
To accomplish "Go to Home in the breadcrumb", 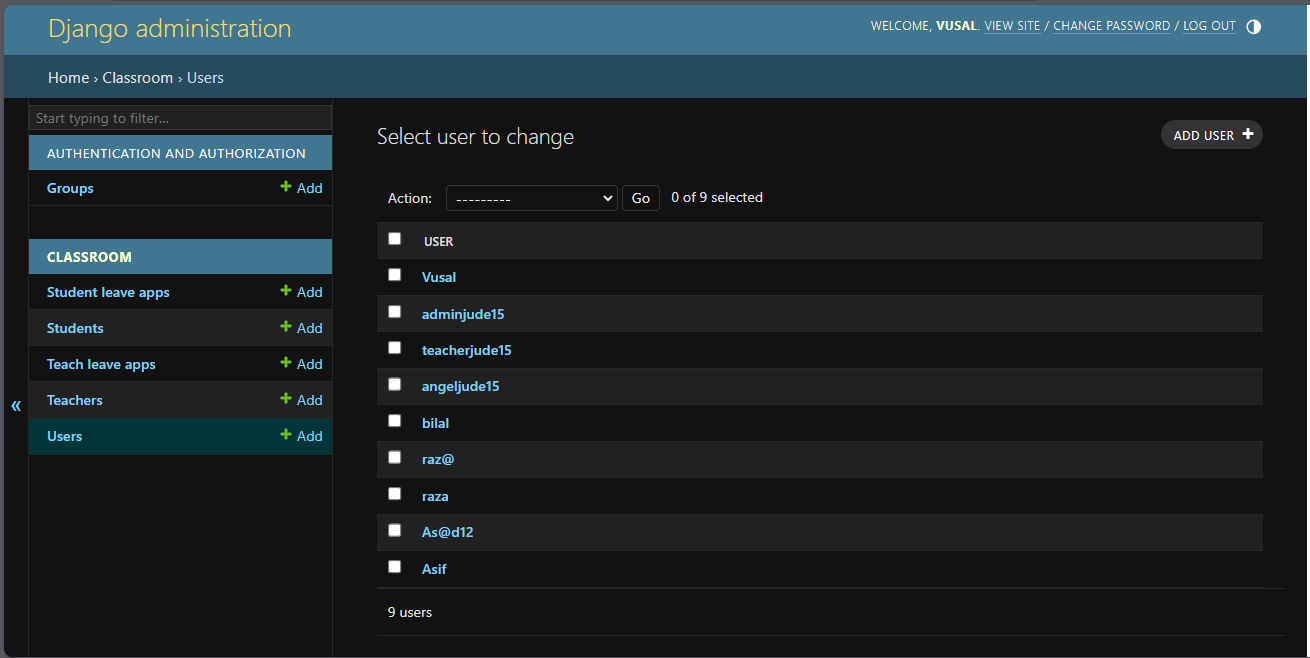I will 68,78.
